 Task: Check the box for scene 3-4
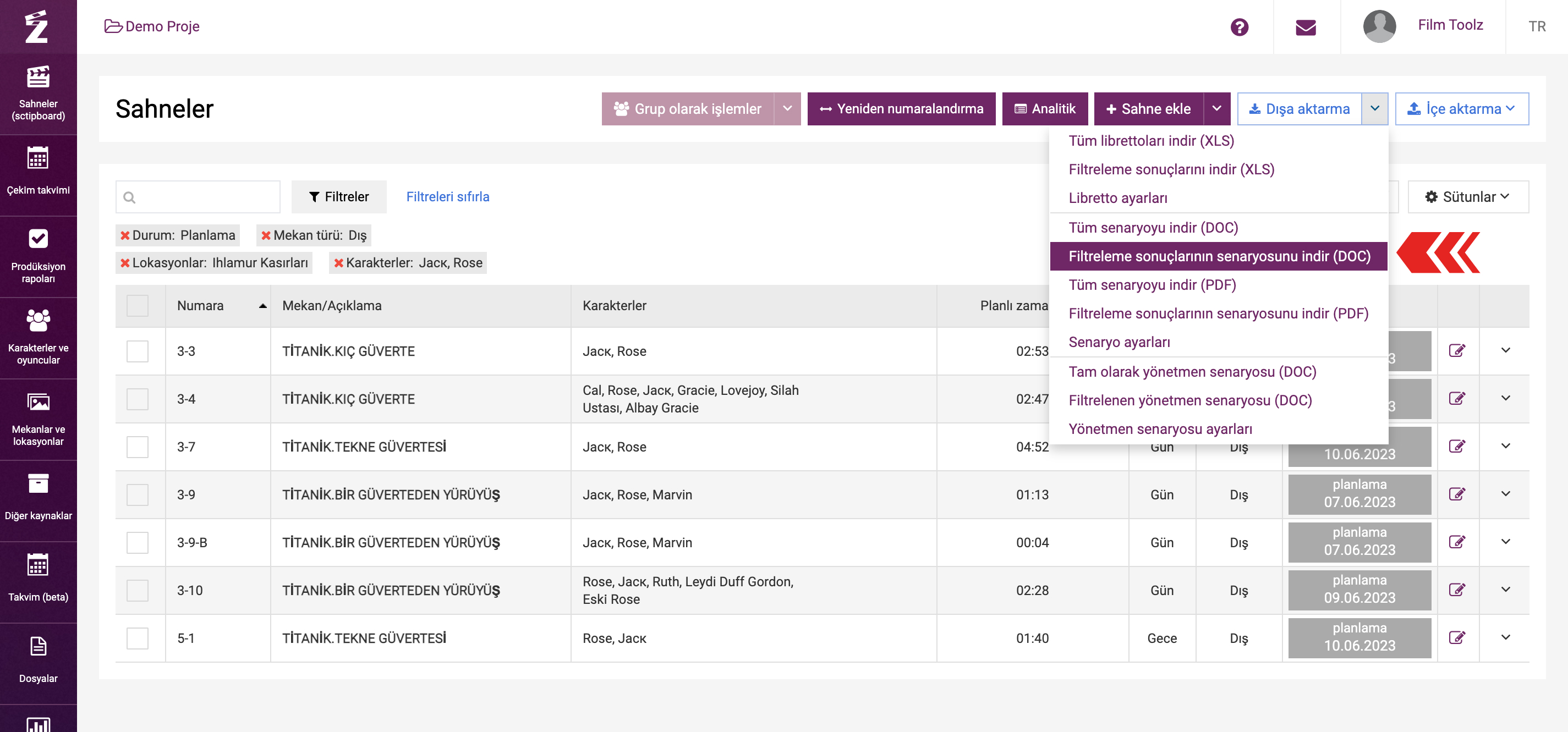tap(138, 399)
